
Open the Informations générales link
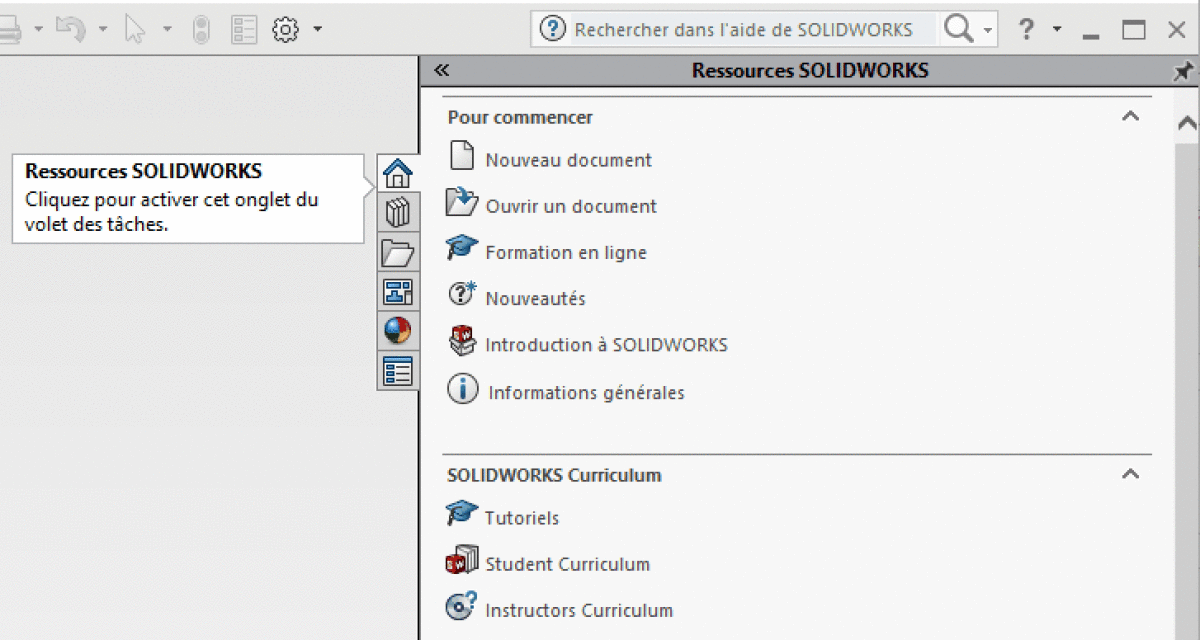point(586,392)
